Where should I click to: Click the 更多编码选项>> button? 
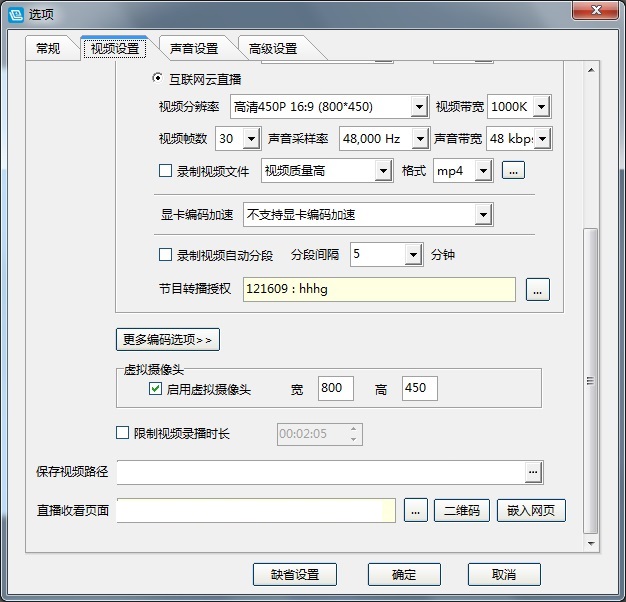point(168,340)
